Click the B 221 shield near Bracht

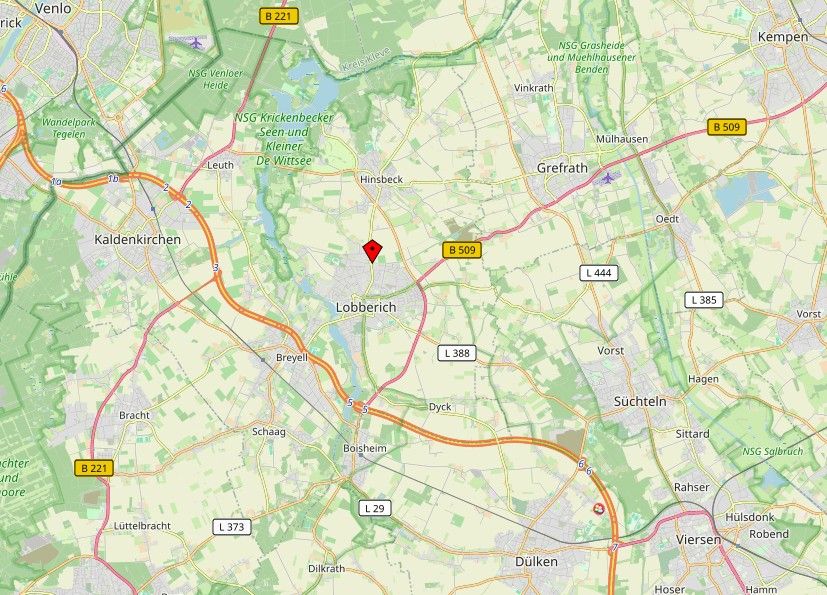pos(94,468)
